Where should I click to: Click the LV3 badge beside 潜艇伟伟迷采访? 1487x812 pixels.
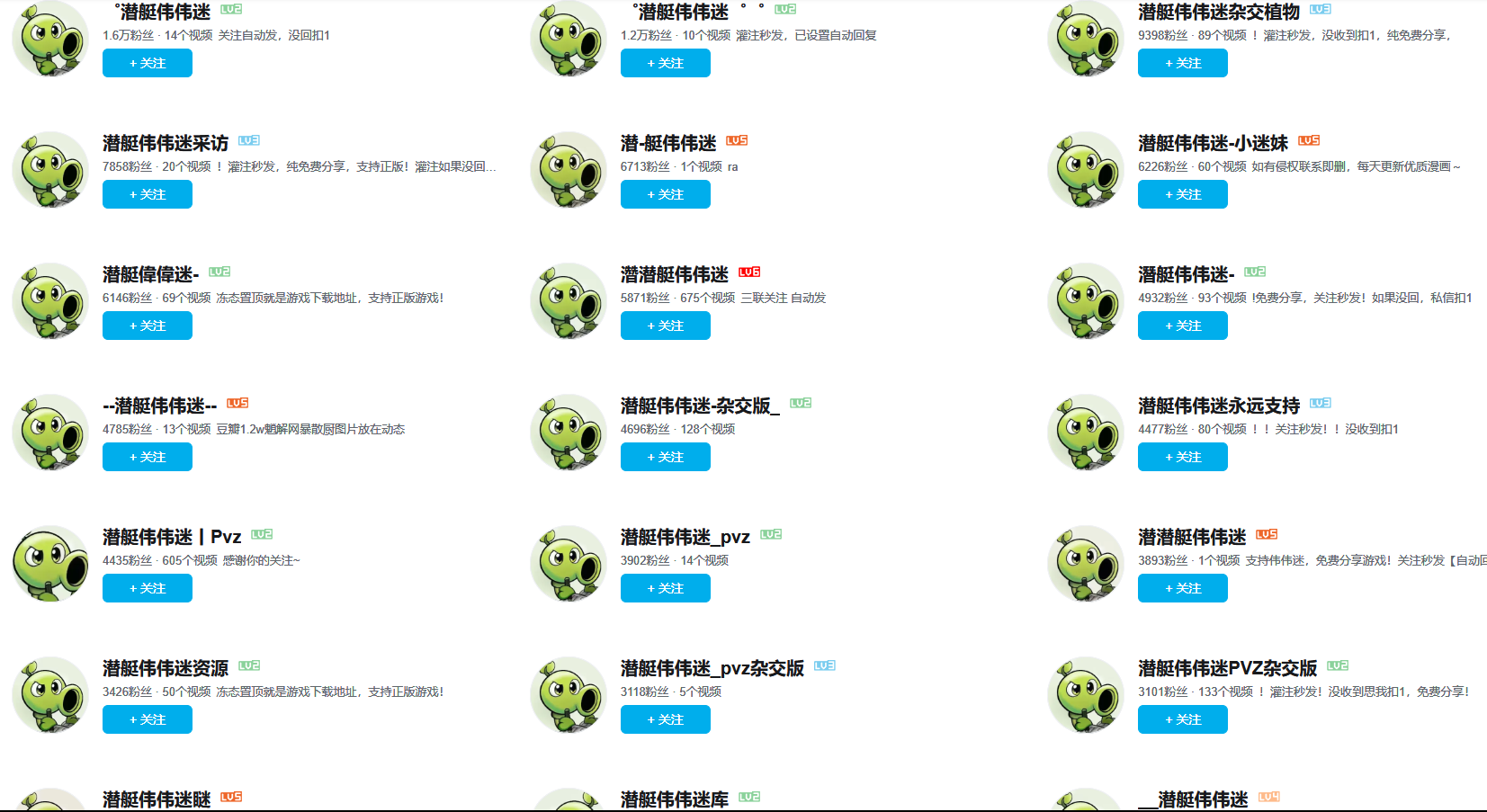pos(249,140)
